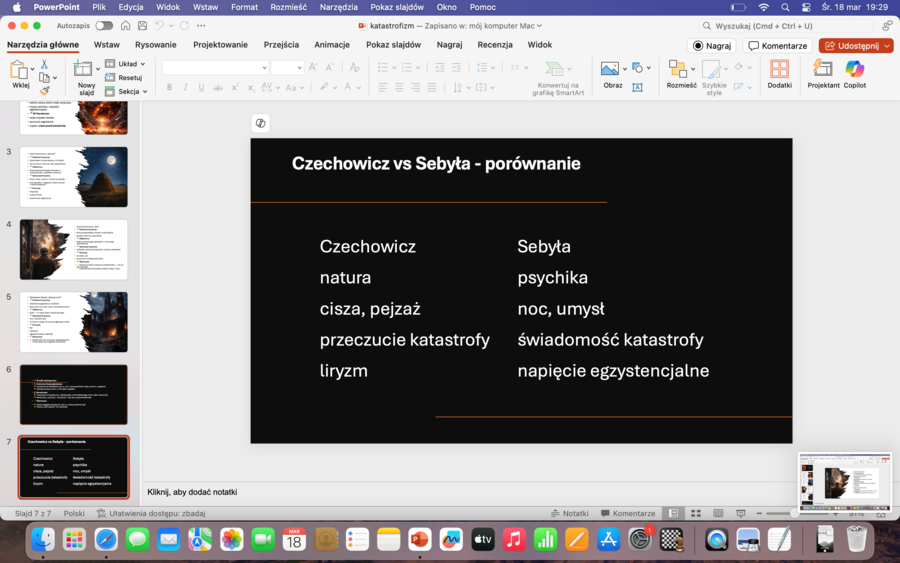
Task: Click the Udostępnij share button
Action: pyautogui.click(x=850, y=46)
